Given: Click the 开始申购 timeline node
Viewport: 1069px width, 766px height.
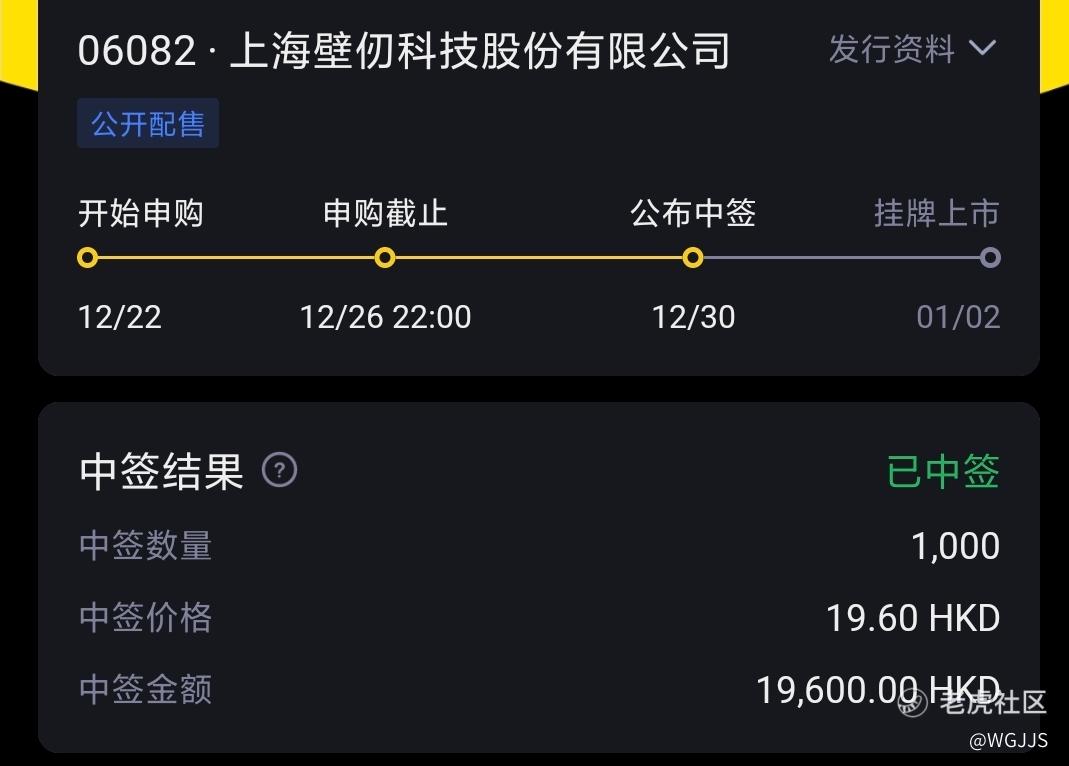Looking at the screenshot, I should 88,258.
